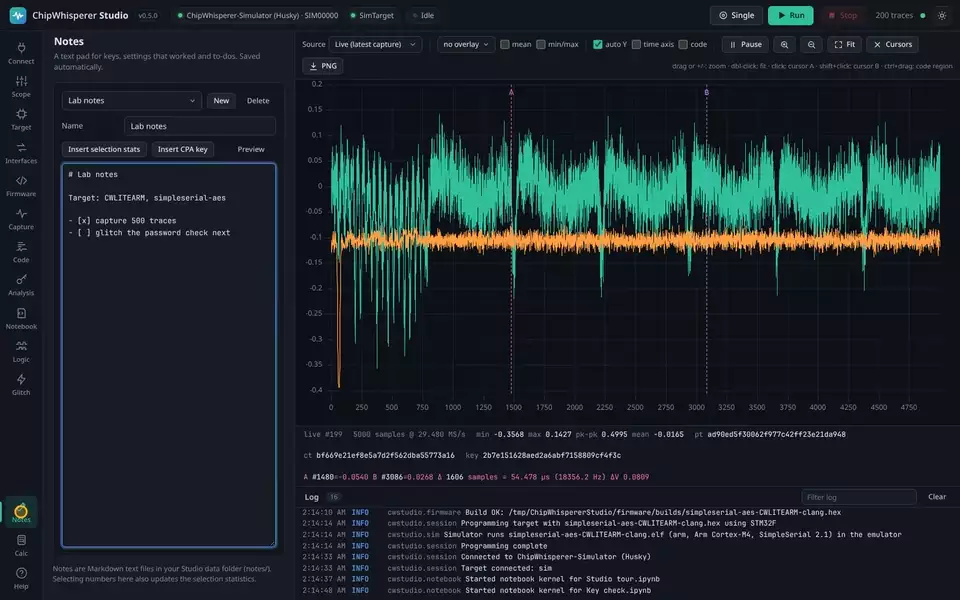Start capture with the Run button
This screenshot has height=600, width=960.
click(x=790, y=15)
